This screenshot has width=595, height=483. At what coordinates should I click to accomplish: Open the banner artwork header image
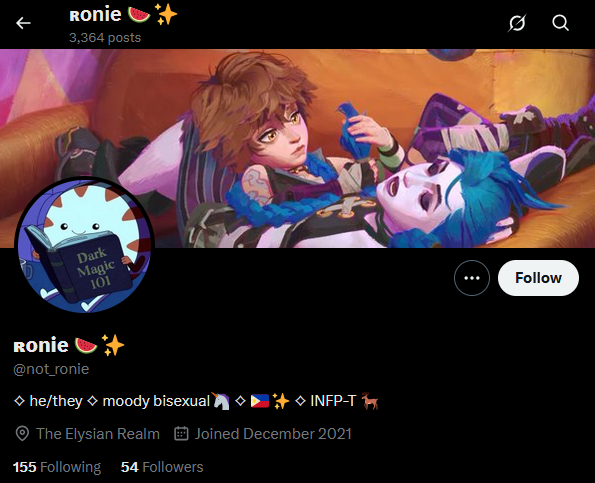tap(298, 148)
